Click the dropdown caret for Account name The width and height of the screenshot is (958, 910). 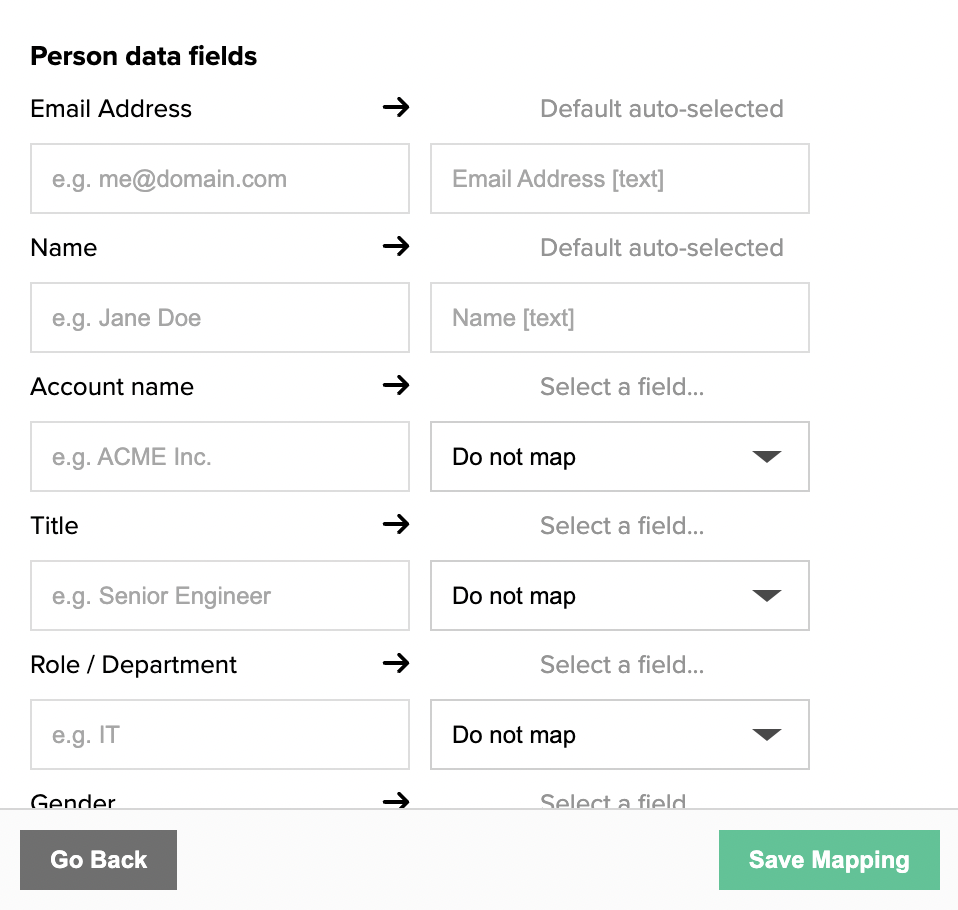(767, 457)
